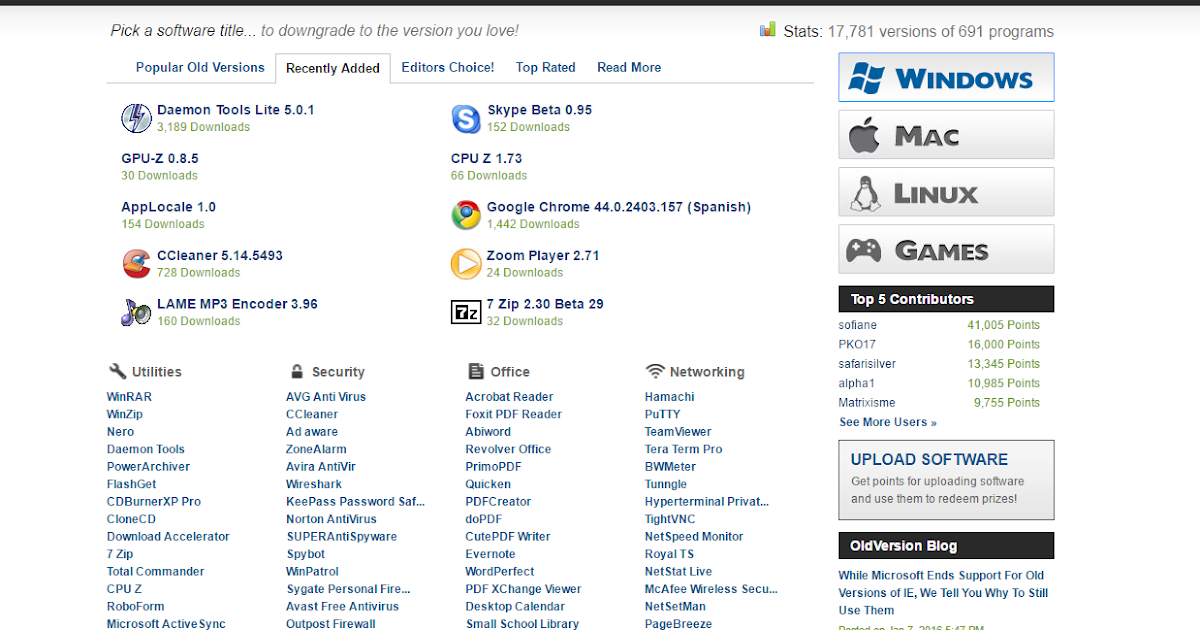Open the Top Rated tab
The width and height of the screenshot is (1200, 630).
click(546, 68)
